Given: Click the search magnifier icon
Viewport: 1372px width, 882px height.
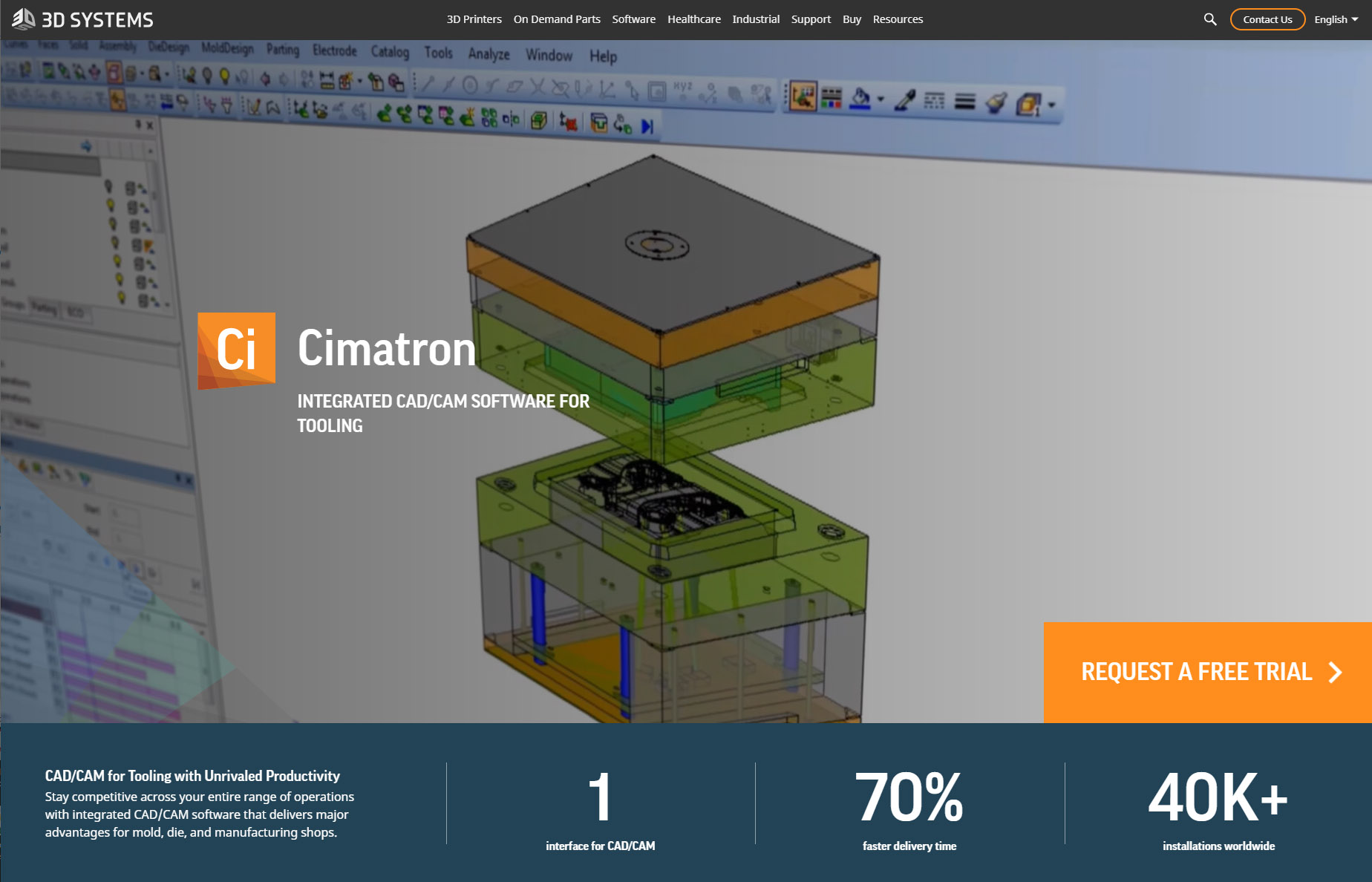Looking at the screenshot, I should (x=1210, y=19).
